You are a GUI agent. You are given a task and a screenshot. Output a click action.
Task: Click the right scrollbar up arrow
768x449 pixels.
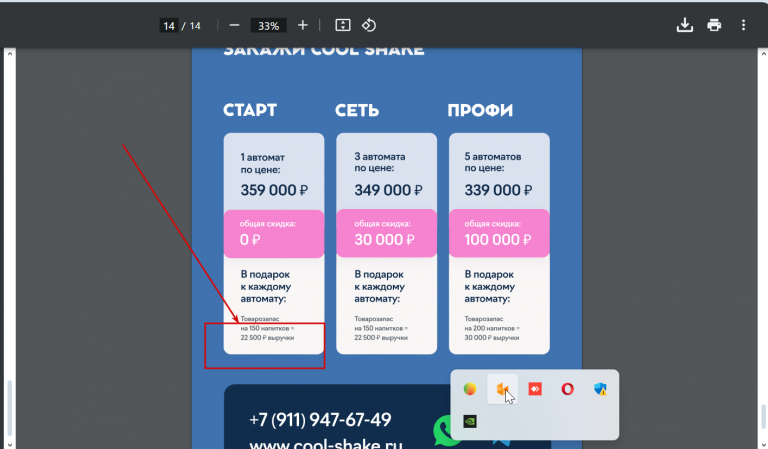[x=763, y=53]
